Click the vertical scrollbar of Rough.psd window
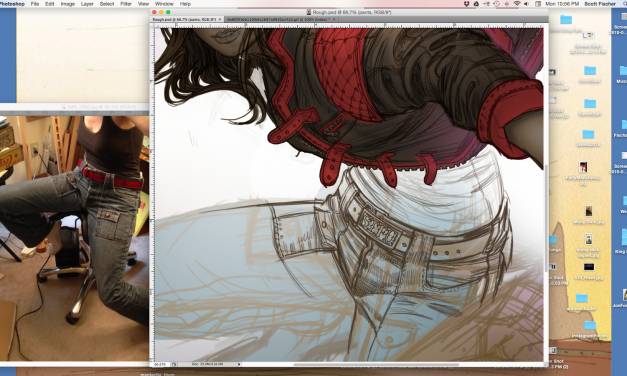The image size is (627, 376). [x=546, y=218]
